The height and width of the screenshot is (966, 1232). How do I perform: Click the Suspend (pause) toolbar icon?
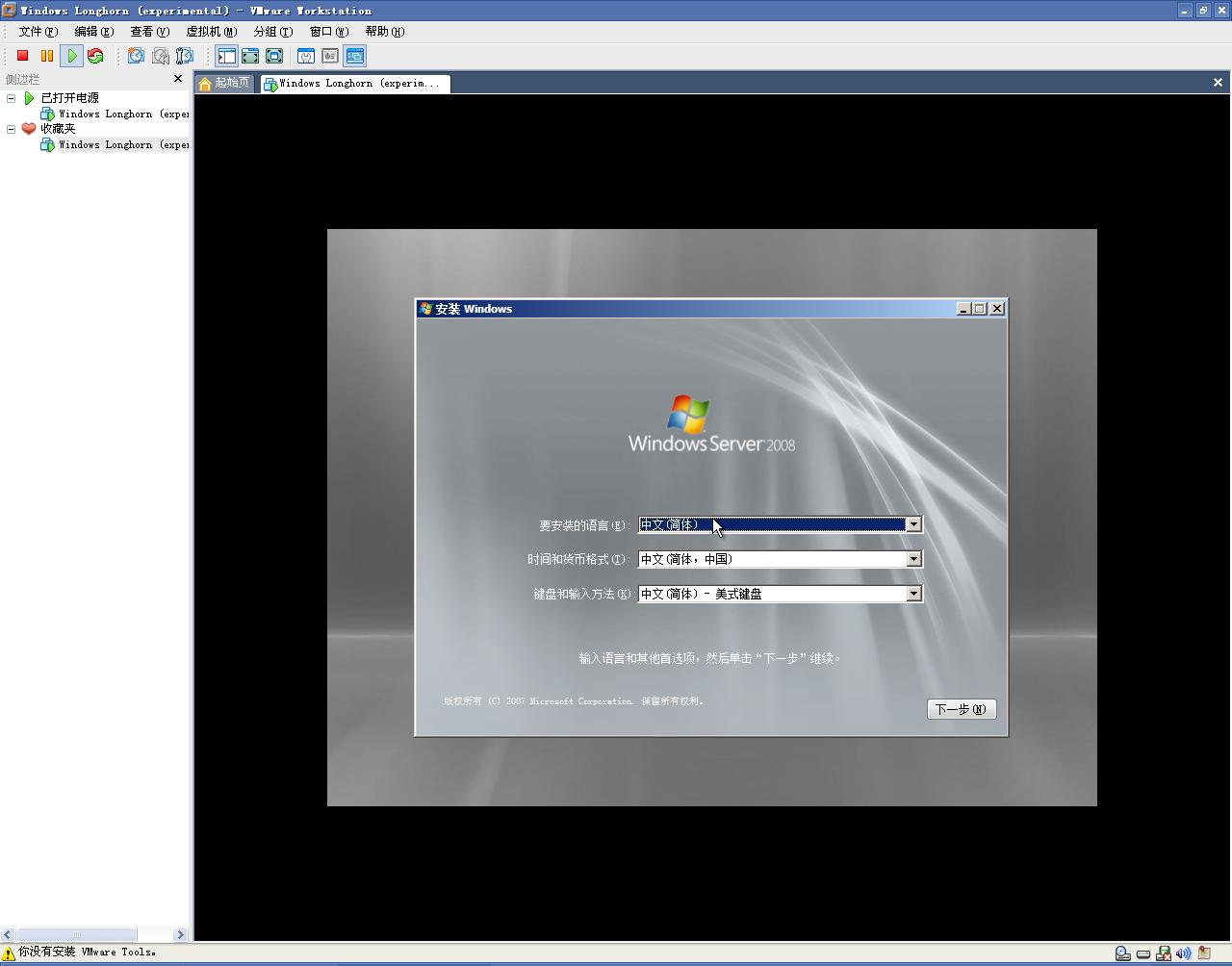(47, 56)
